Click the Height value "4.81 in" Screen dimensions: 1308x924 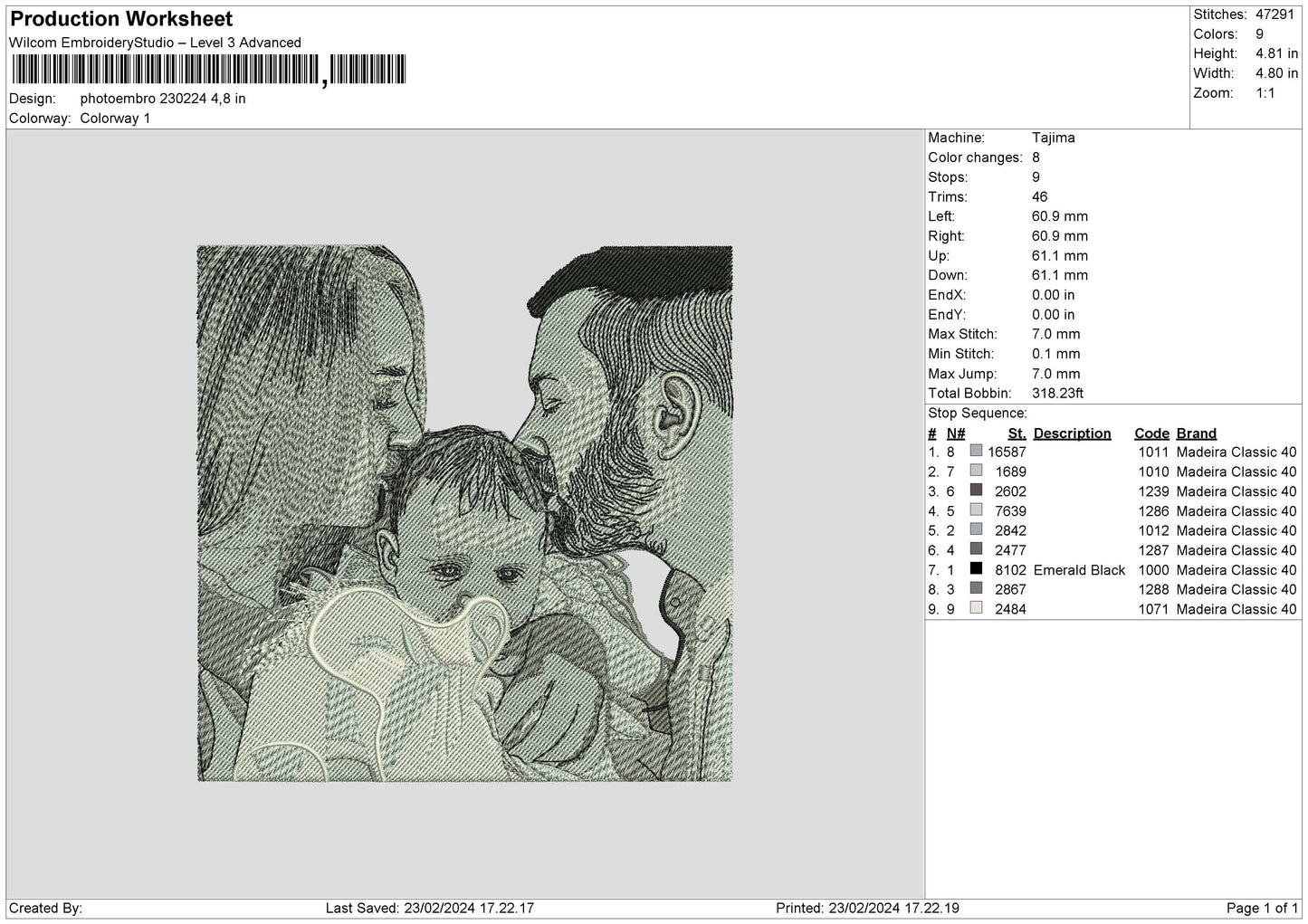1277,53
